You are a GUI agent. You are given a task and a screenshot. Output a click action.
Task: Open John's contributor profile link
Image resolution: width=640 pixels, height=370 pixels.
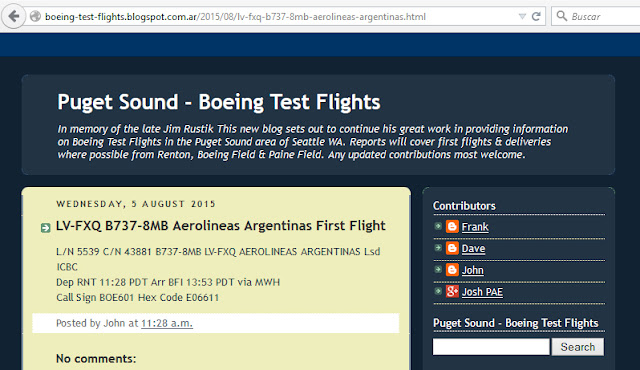[473, 270]
